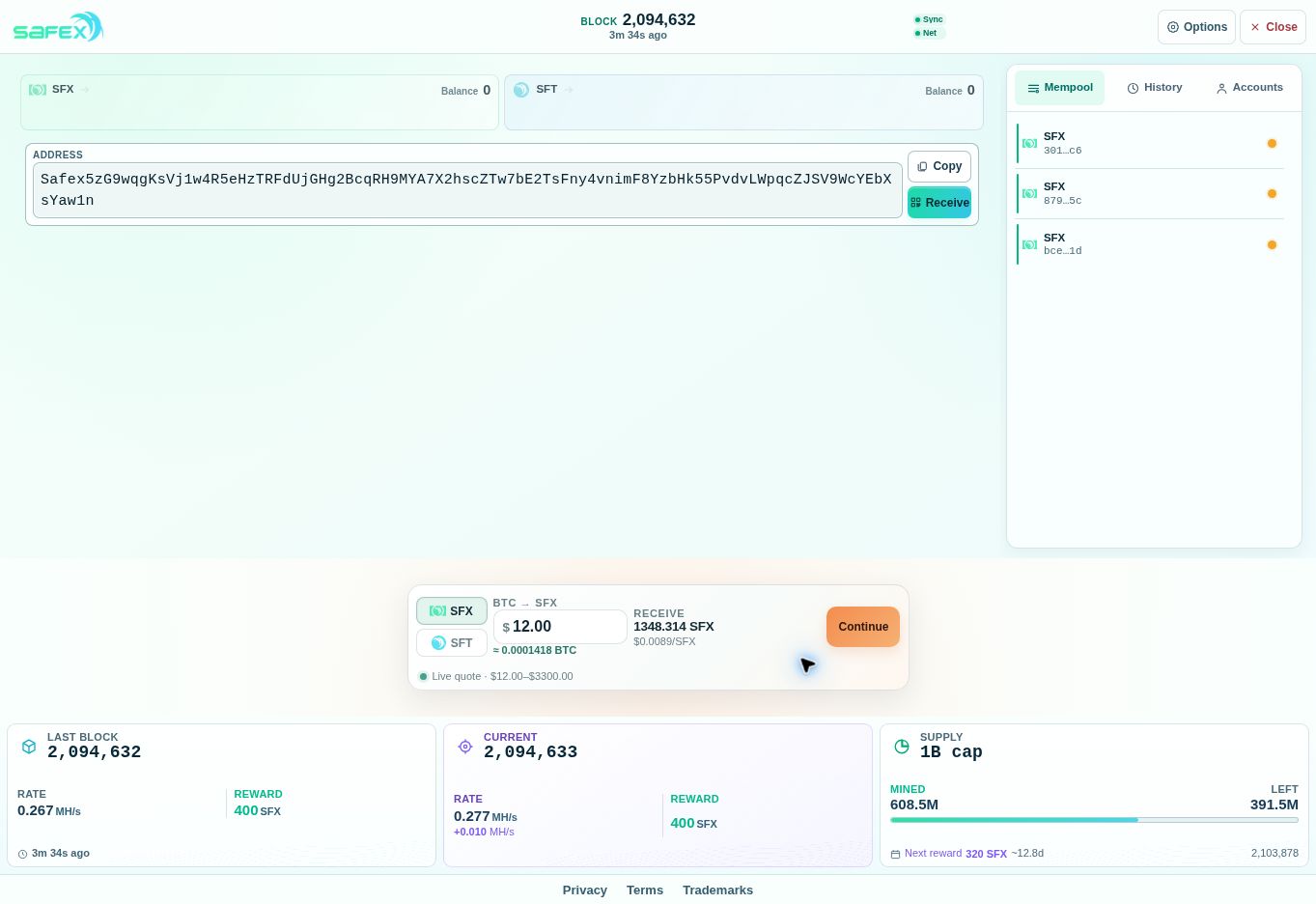Click the Current block 2,094,633 value
The image size is (1316, 904).
(x=530, y=752)
